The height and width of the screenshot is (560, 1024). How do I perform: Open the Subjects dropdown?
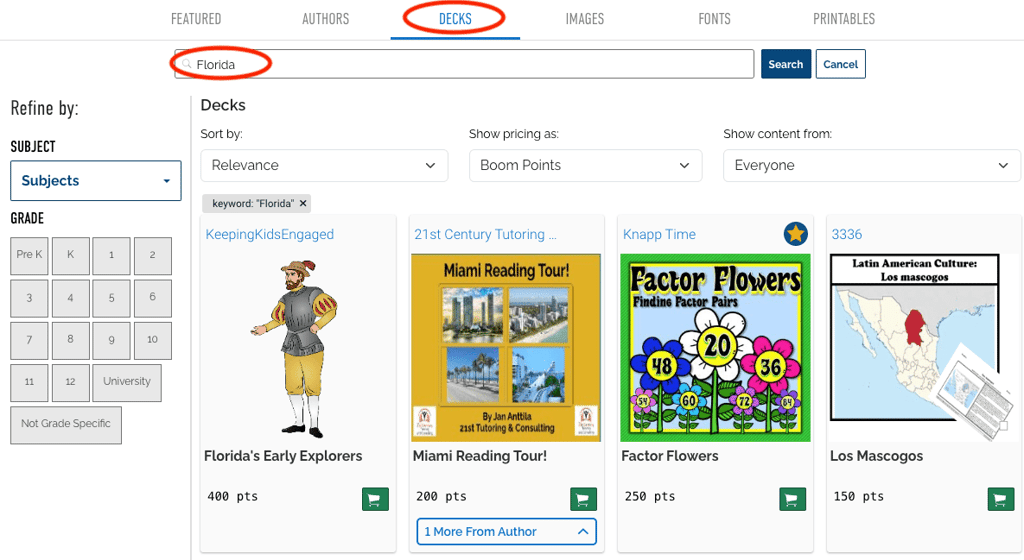click(x=96, y=181)
